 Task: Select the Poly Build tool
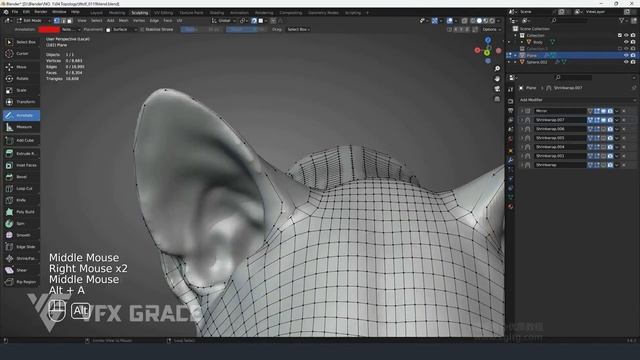[22, 212]
